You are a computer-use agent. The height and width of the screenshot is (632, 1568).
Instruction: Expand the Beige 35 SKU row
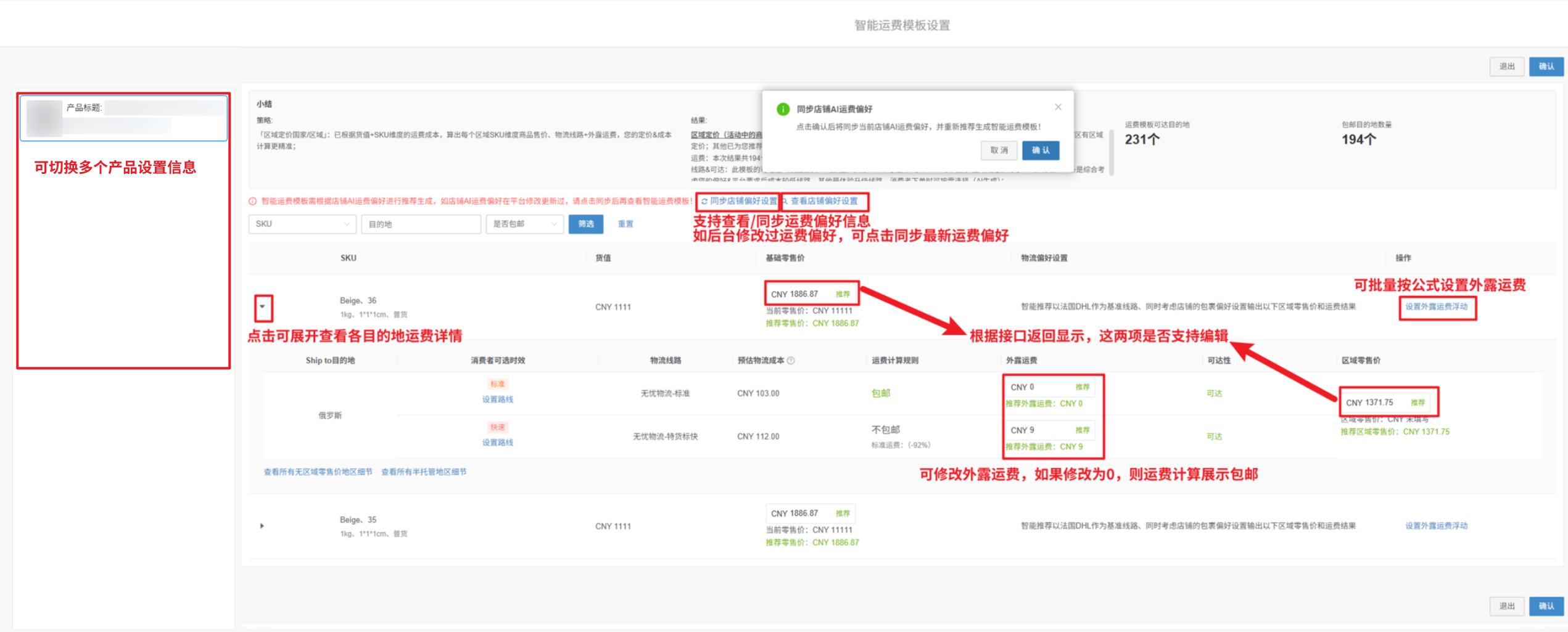click(262, 526)
